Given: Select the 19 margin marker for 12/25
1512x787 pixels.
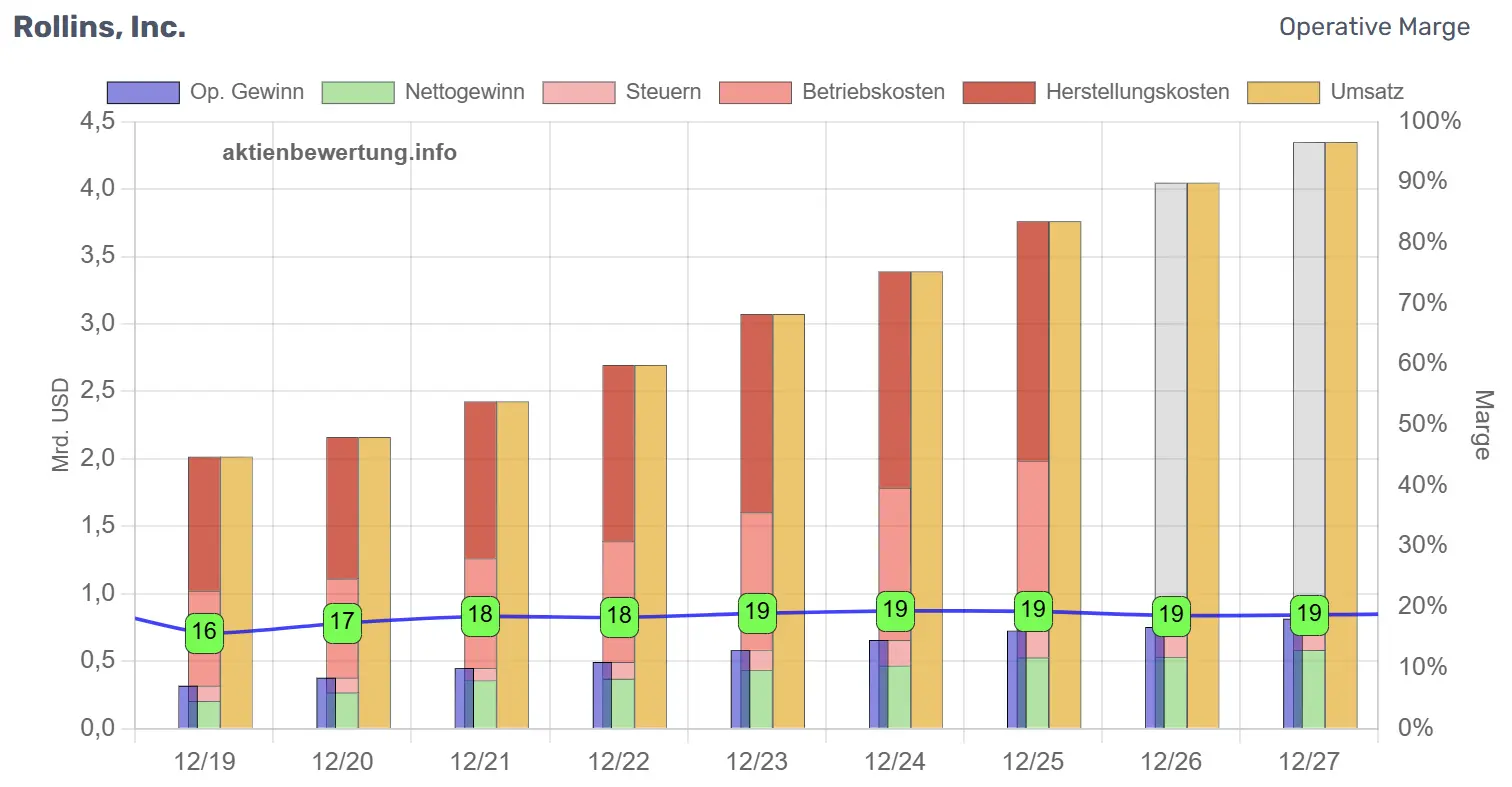Looking at the screenshot, I should tap(1033, 610).
